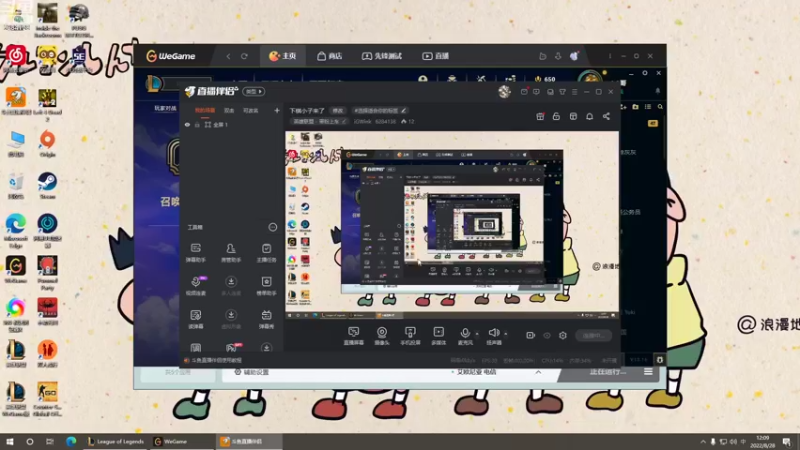Click the live streaming status button at bottom right
The image size is (800, 450).
pos(593,335)
